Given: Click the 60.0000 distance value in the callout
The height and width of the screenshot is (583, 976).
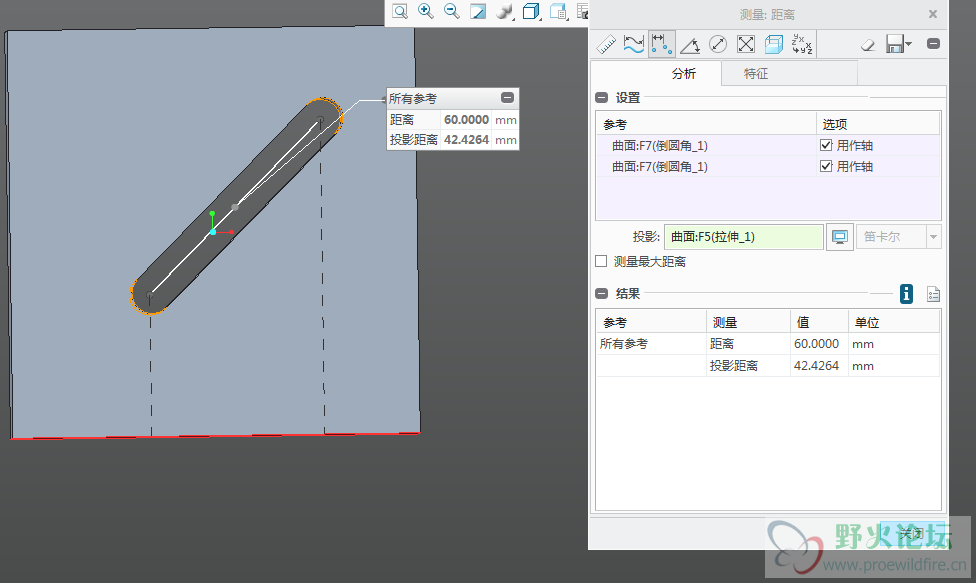Looking at the screenshot, I should point(466,119).
